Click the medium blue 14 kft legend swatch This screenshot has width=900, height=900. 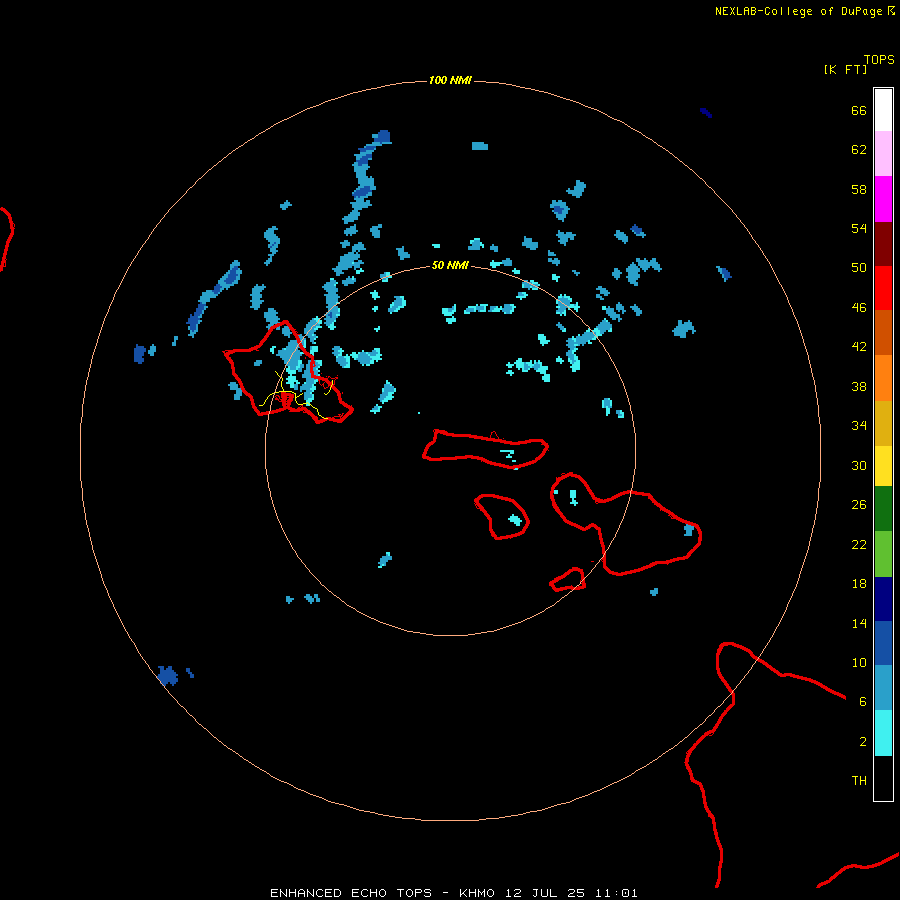[883, 643]
